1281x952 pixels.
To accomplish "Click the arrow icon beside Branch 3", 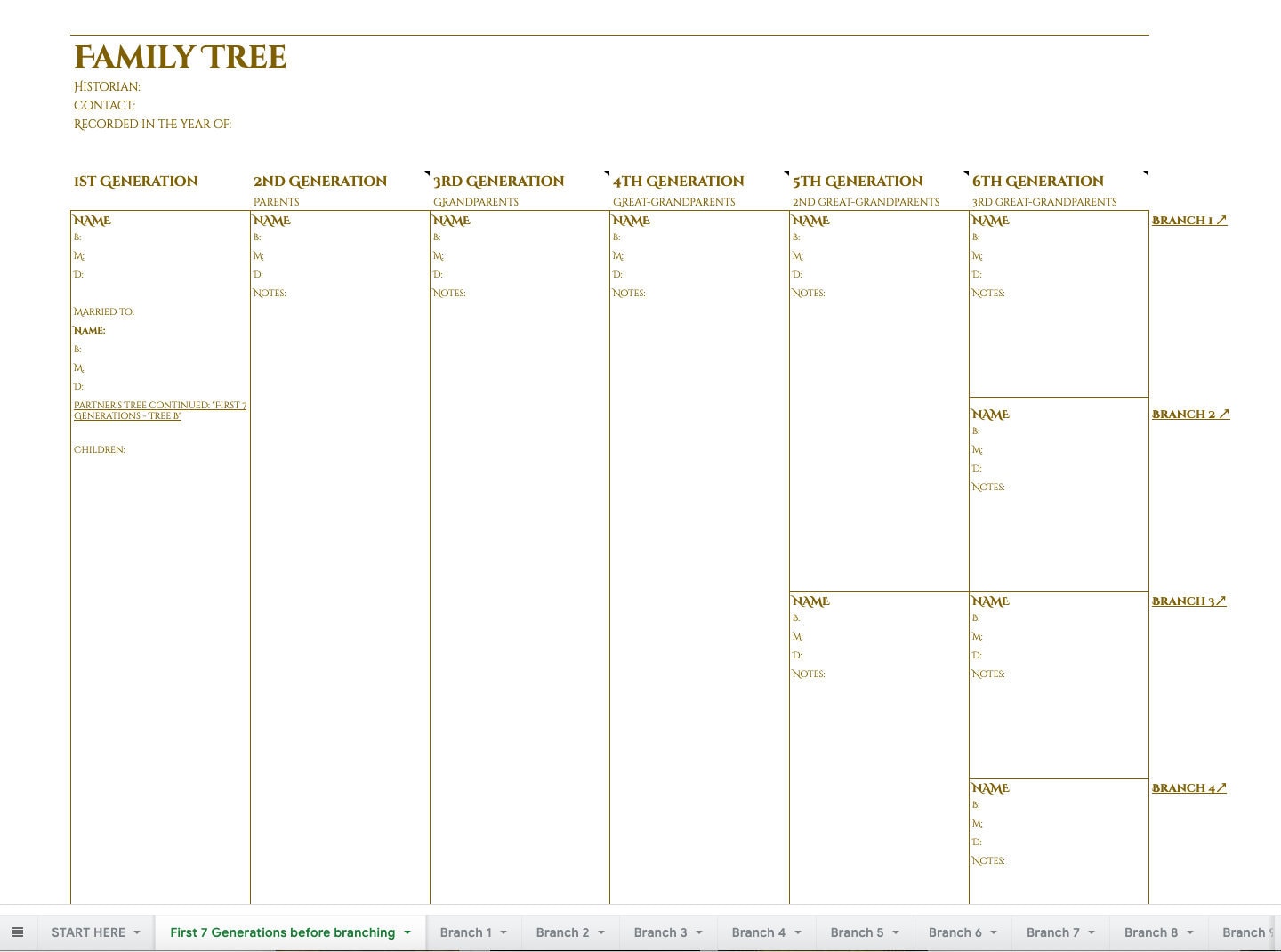I will (1219, 600).
